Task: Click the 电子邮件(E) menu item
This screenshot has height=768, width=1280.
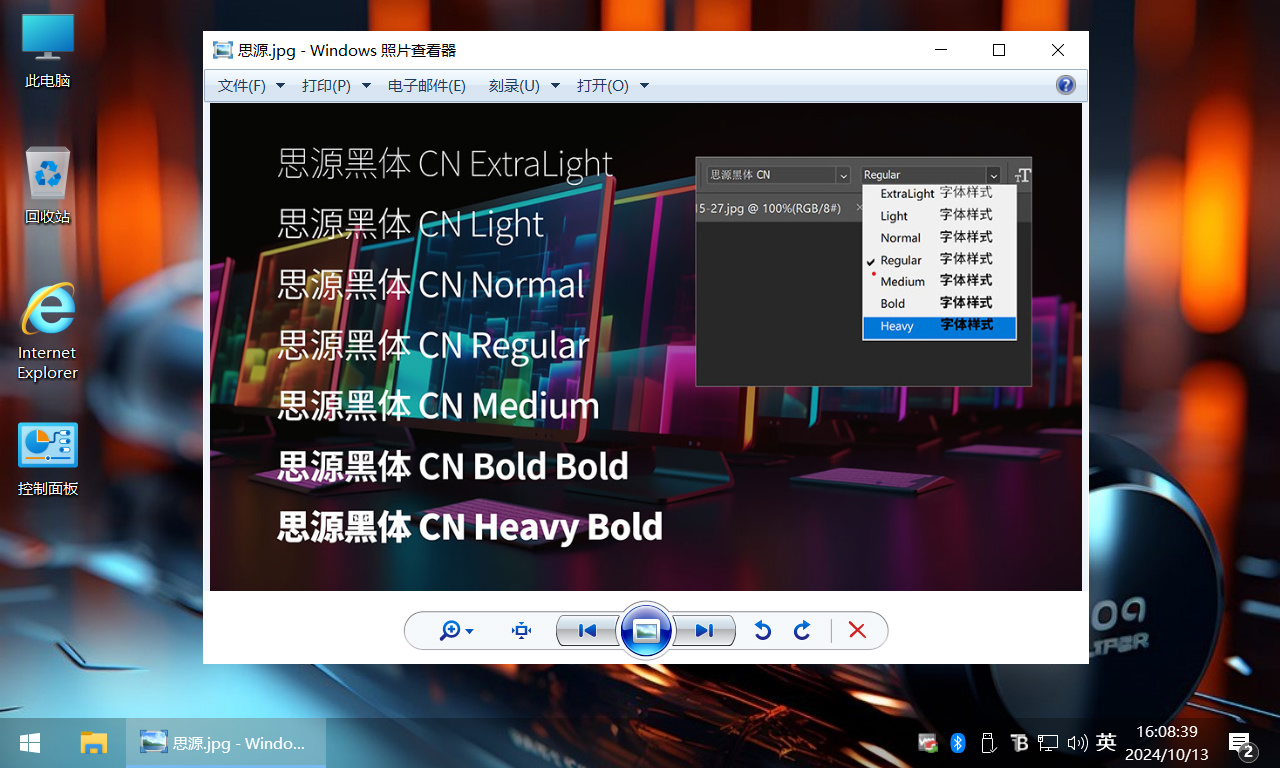Action: (x=427, y=86)
